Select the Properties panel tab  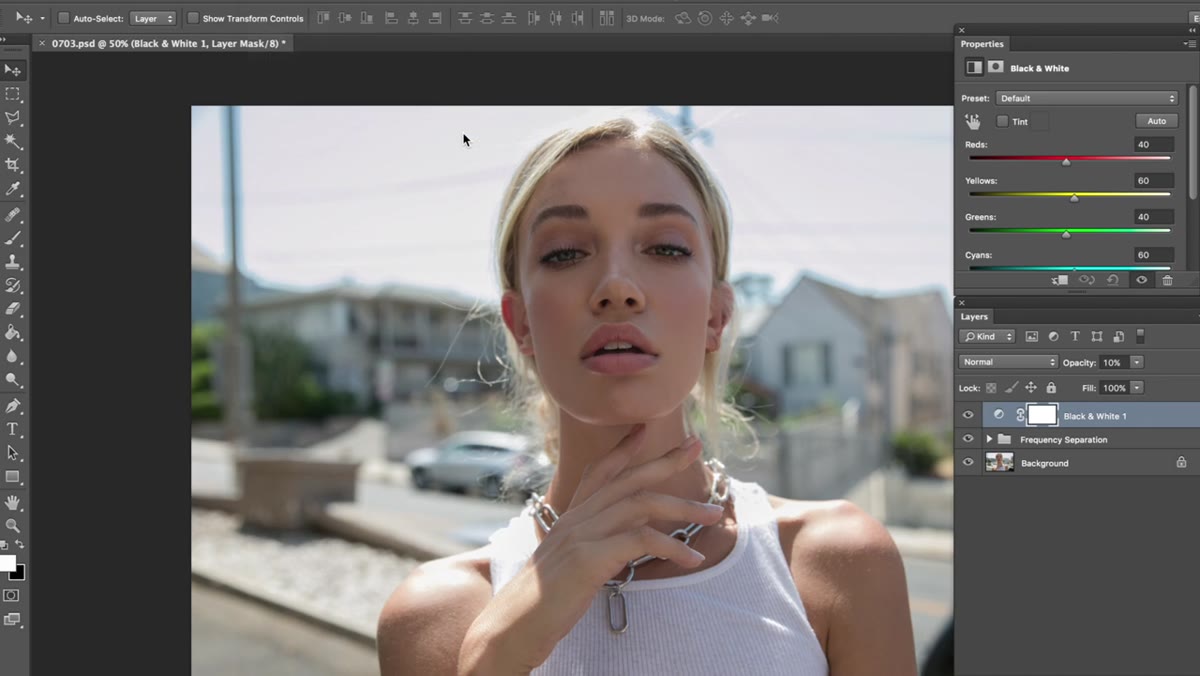click(x=982, y=44)
